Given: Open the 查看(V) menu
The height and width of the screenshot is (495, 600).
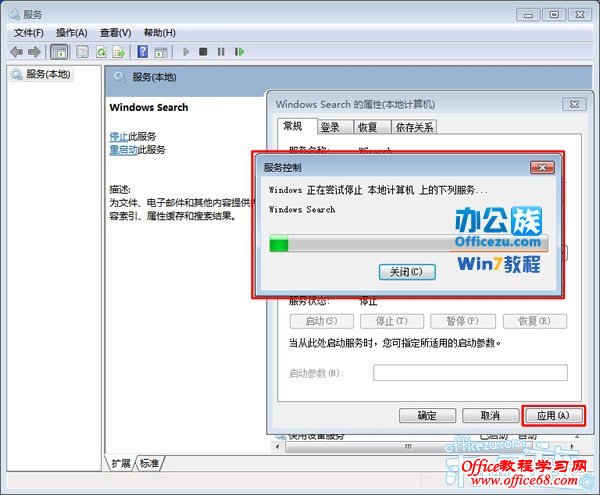Looking at the screenshot, I should tap(115, 33).
